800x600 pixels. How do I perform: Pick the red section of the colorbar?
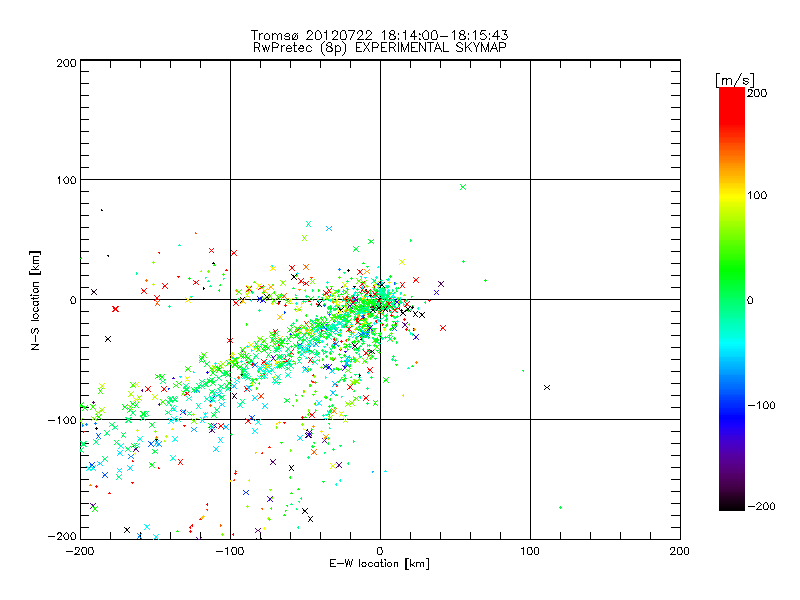(x=732, y=105)
